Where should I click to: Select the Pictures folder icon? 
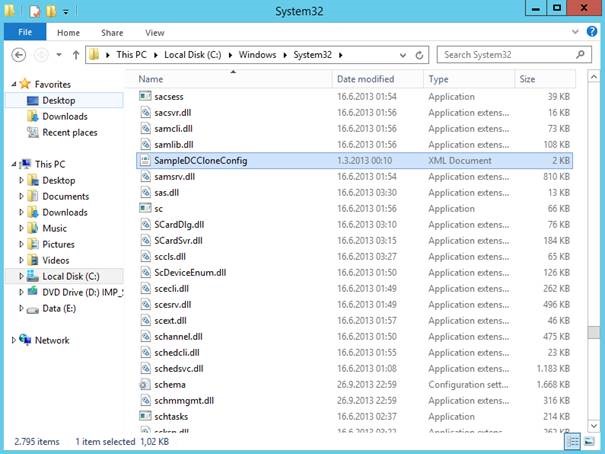point(33,244)
